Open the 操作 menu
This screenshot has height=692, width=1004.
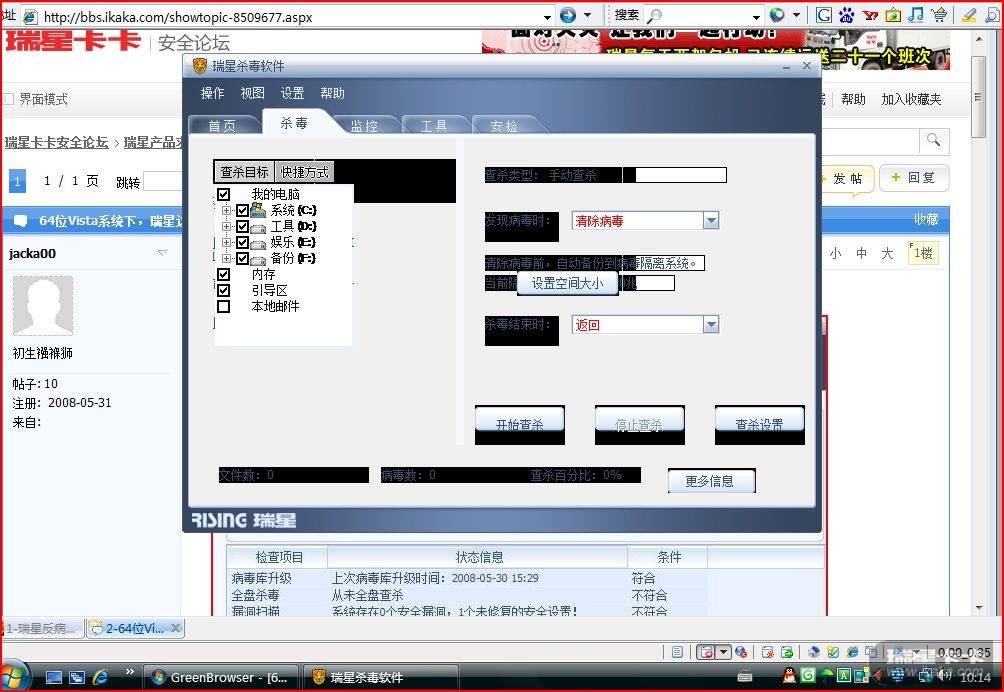click(x=212, y=93)
